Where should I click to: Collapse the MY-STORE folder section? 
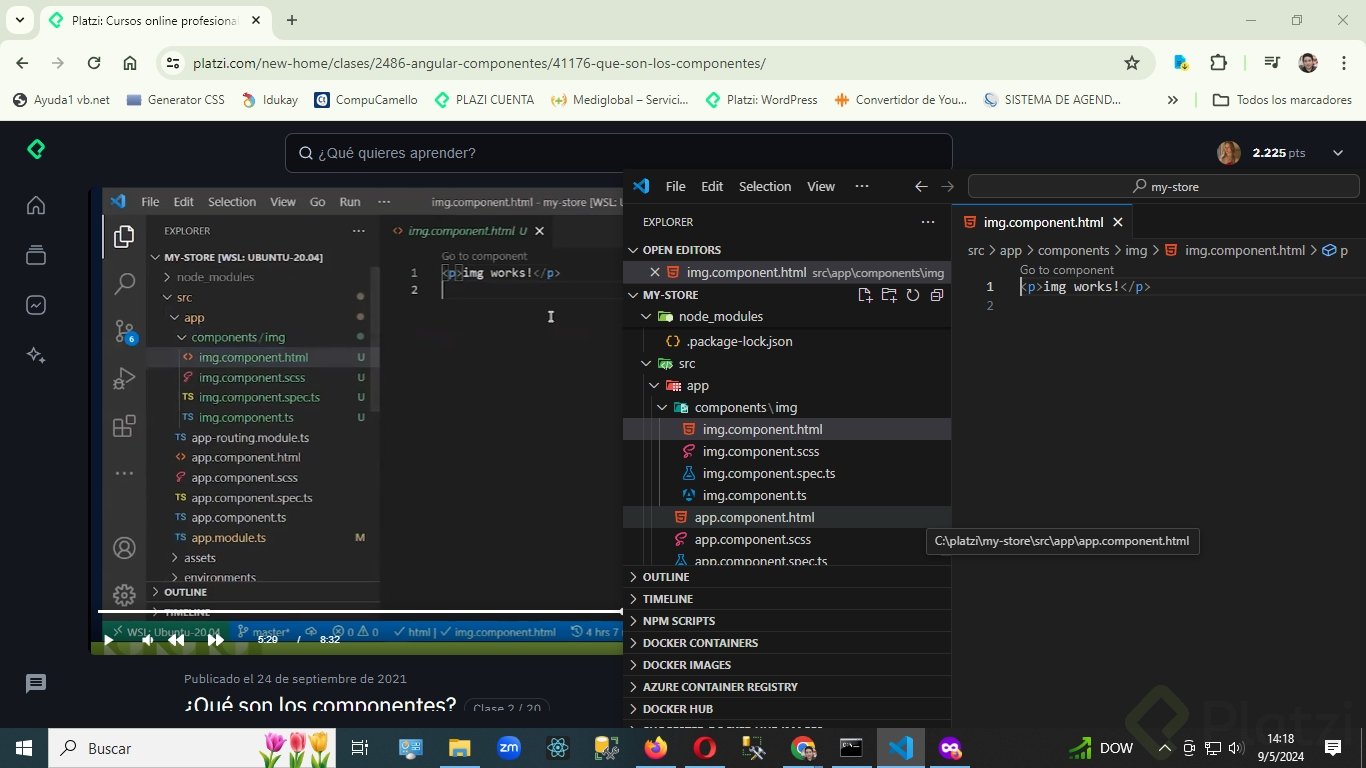[671, 295]
